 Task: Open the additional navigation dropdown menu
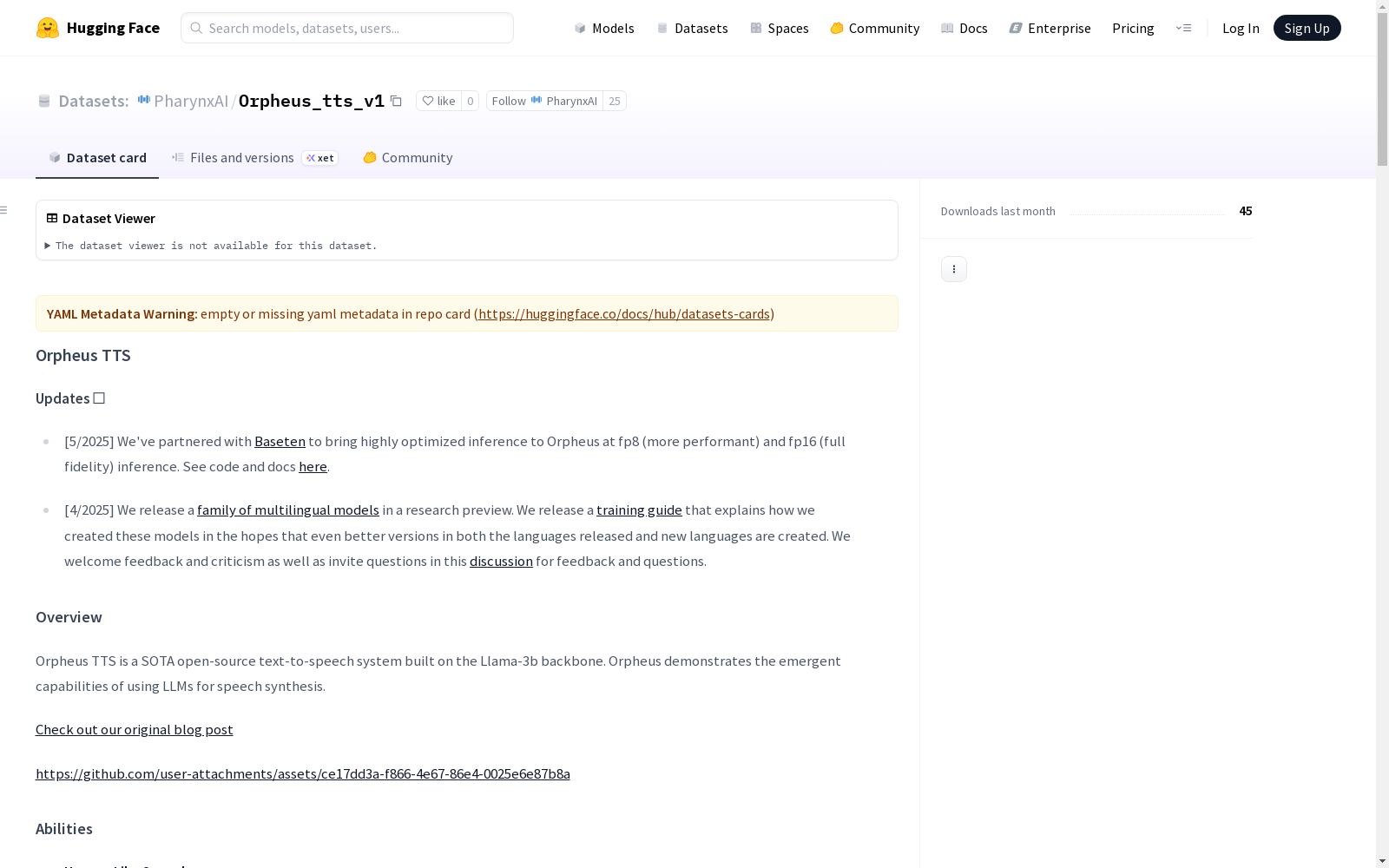[1183, 29]
